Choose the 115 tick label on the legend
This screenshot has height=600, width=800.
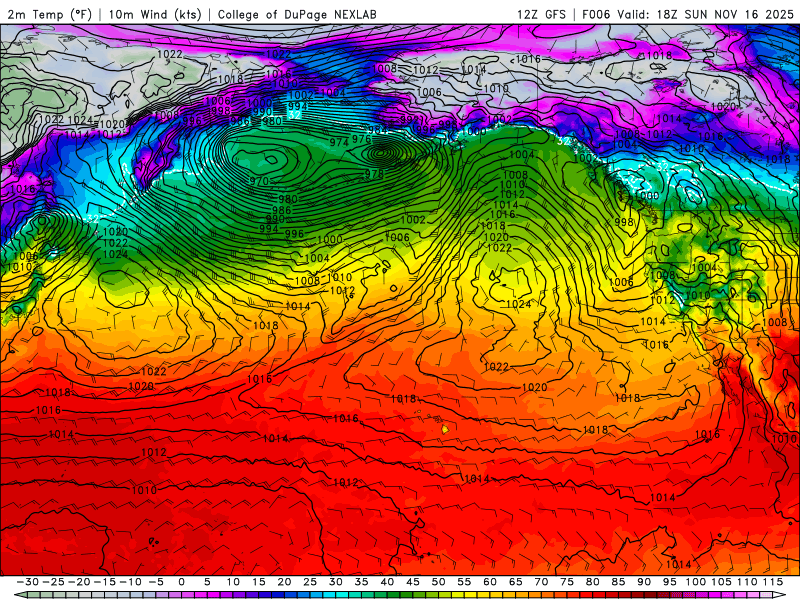tap(773, 582)
